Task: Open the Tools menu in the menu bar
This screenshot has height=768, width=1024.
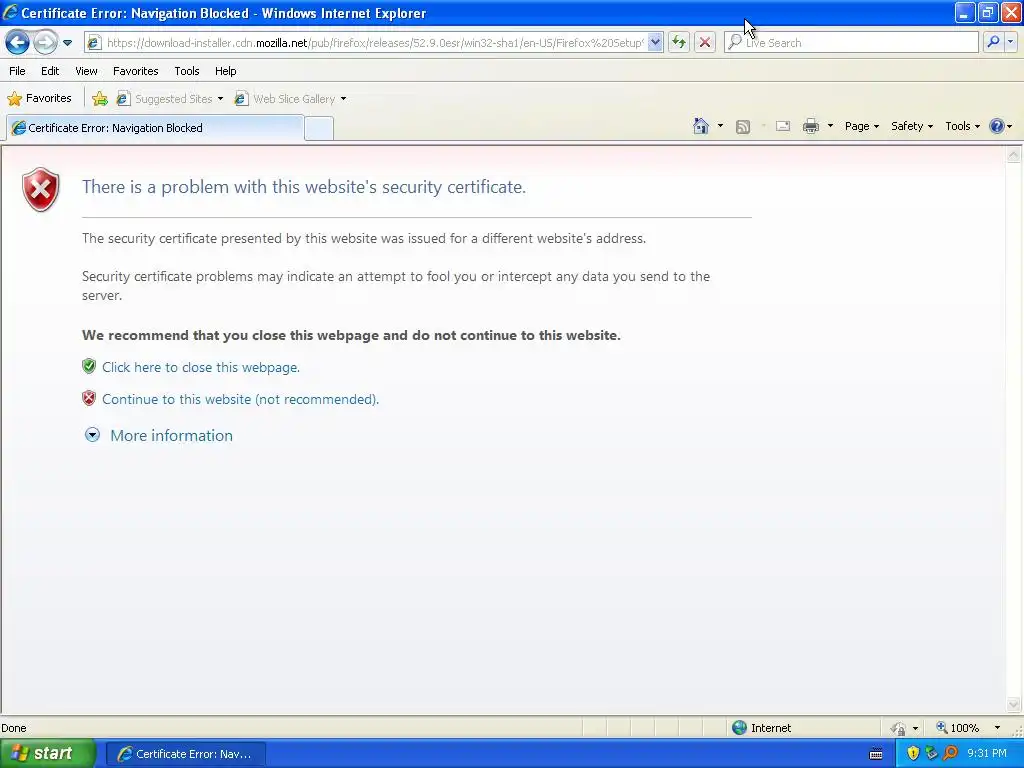Action: click(x=187, y=71)
